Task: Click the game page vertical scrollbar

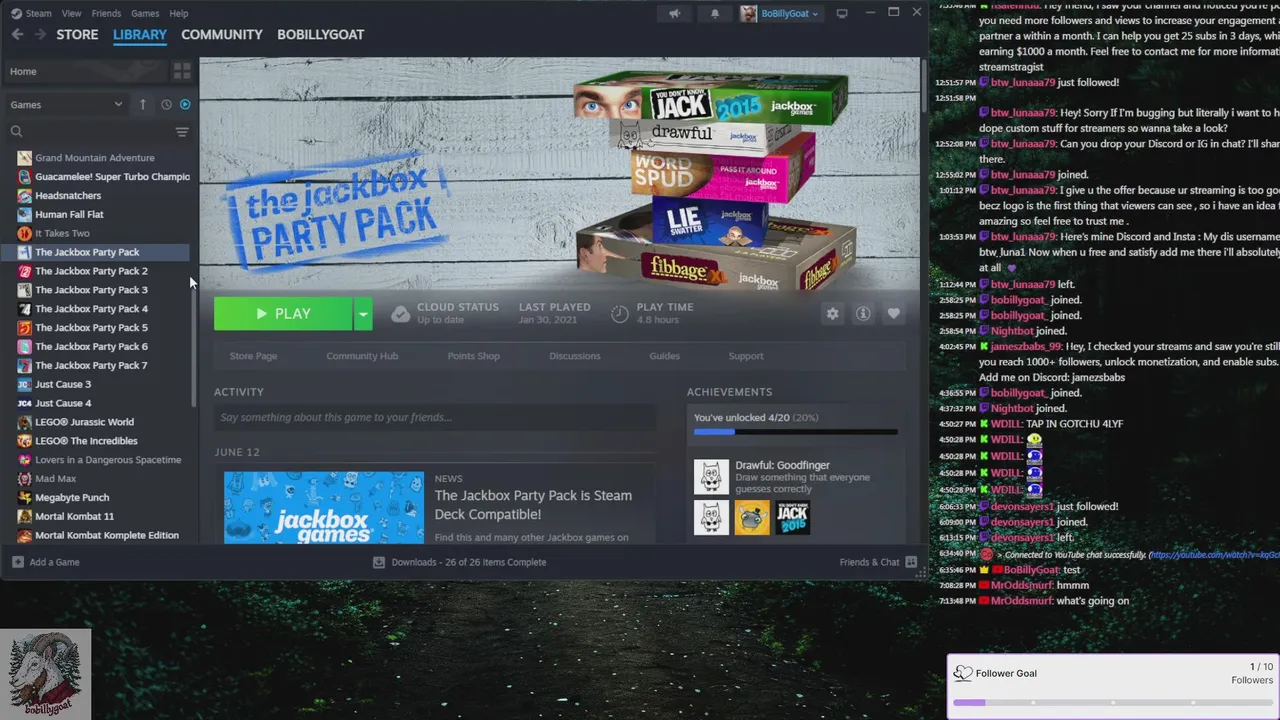Action: [x=922, y=86]
